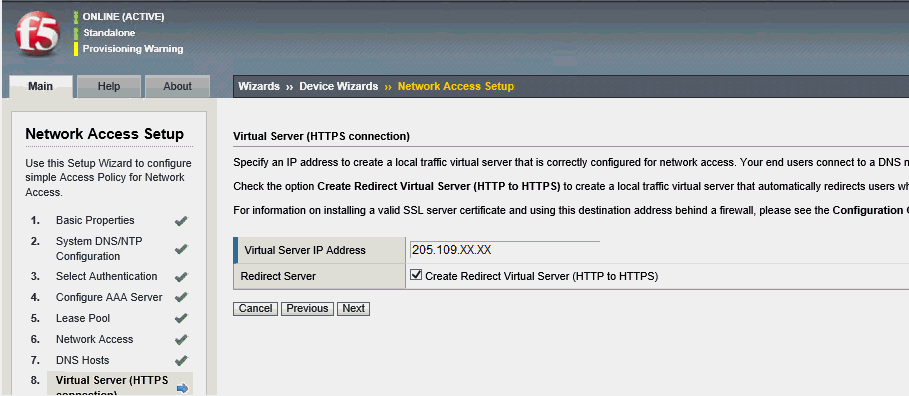Switch to the Help tab

[x=109, y=86]
